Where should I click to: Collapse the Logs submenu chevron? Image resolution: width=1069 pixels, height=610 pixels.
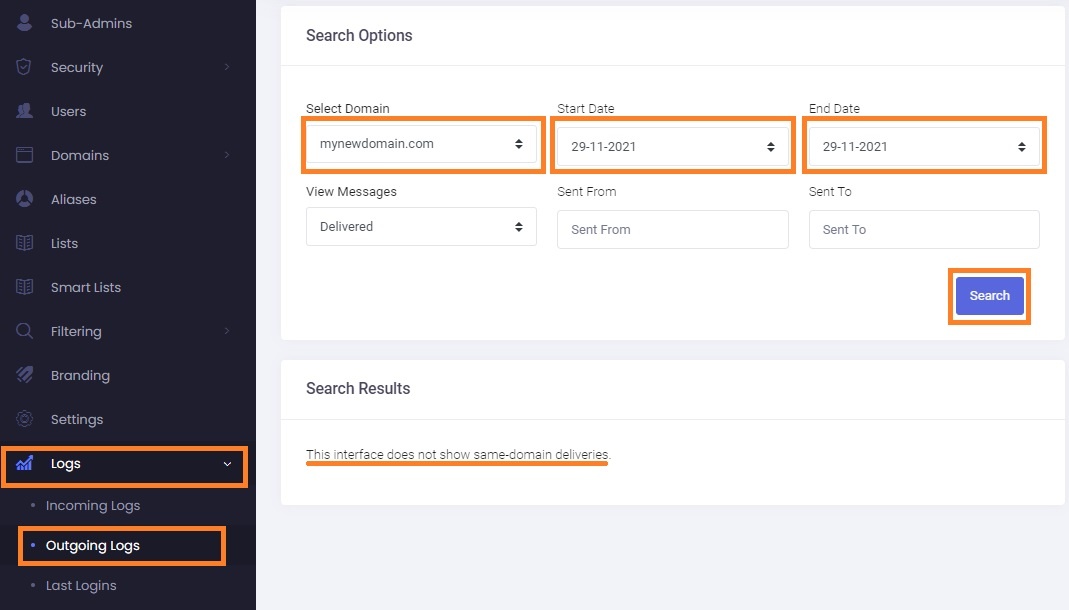coord(227,463)
